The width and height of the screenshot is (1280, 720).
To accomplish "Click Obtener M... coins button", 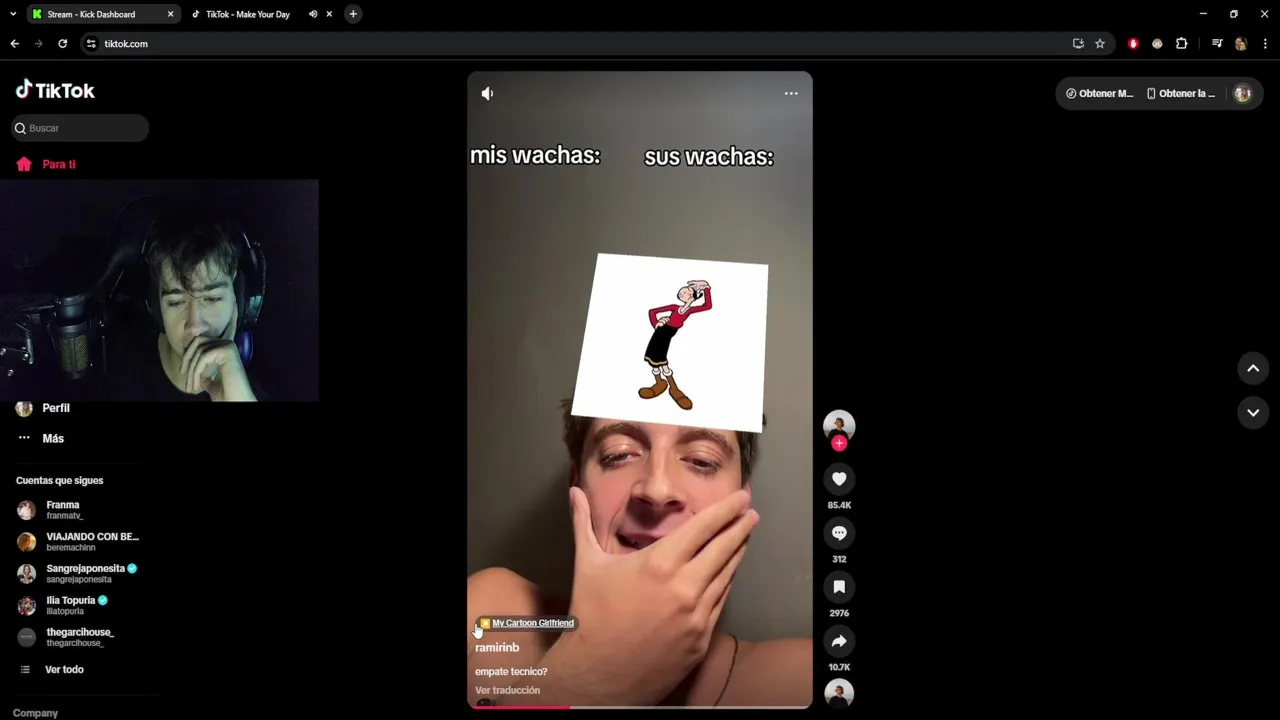I will coord(1099,93).
